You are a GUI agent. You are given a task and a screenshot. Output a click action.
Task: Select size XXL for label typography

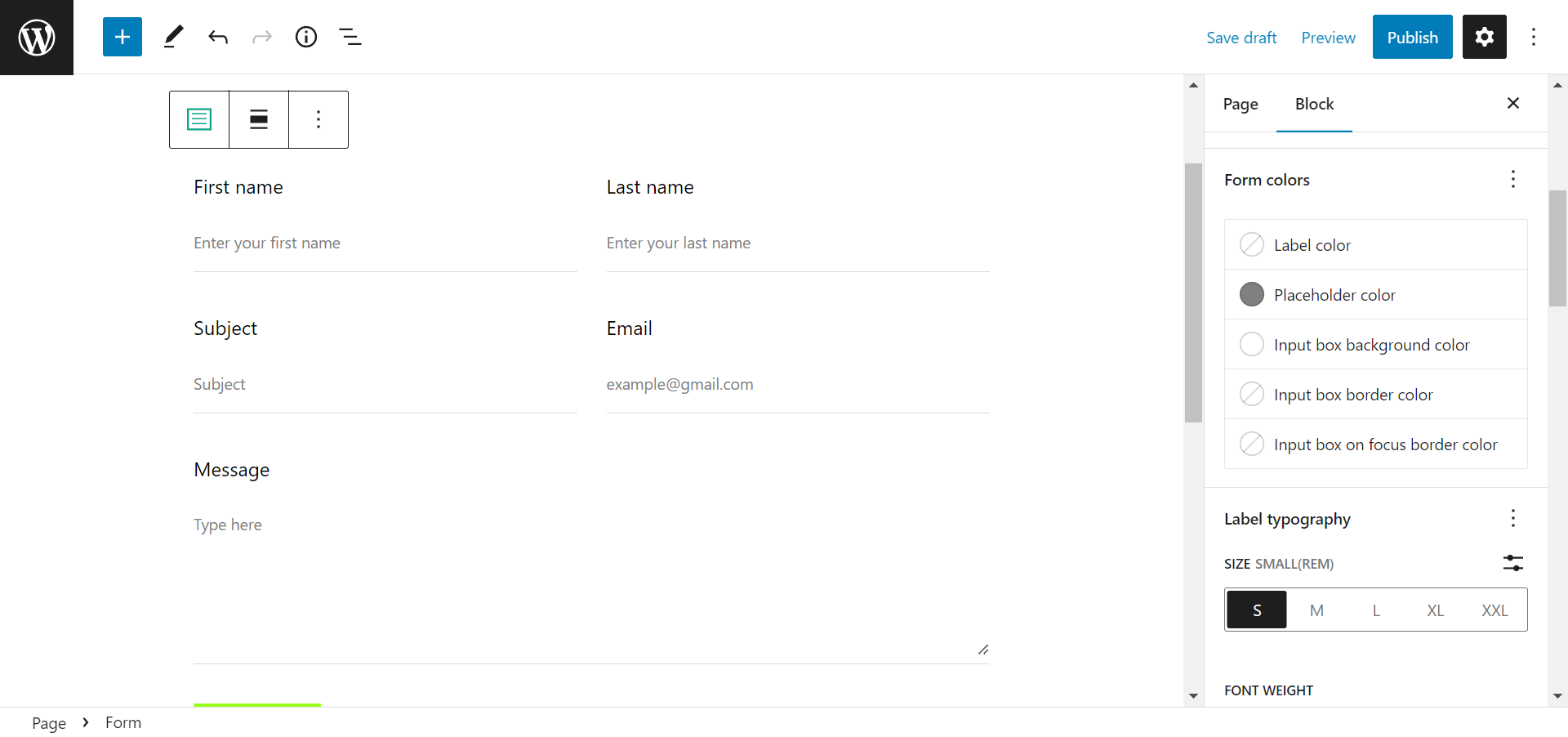pyautogui.click(x=1494, y=610)
